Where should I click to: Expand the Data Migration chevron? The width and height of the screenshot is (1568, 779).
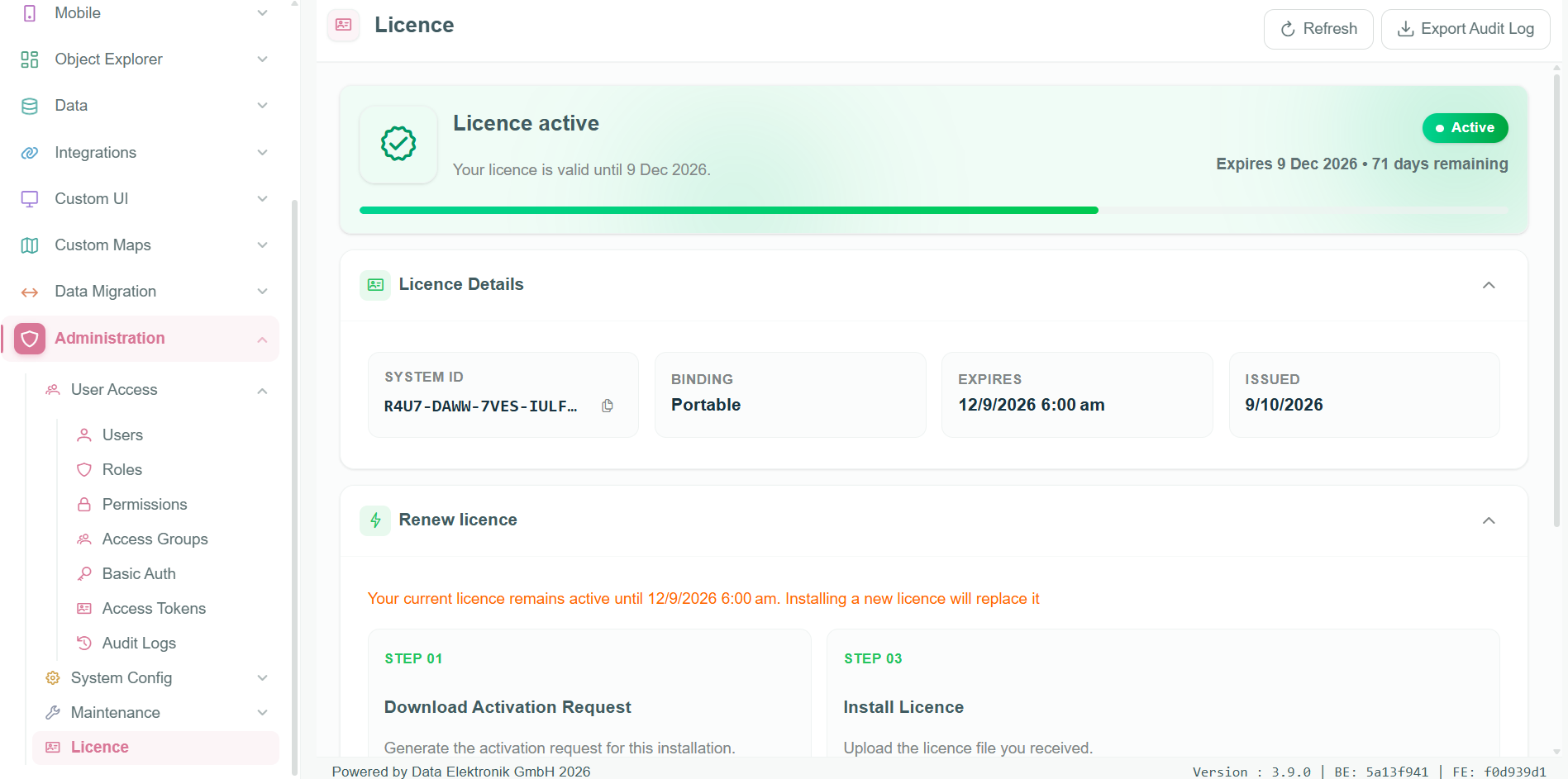pos(262,292)
